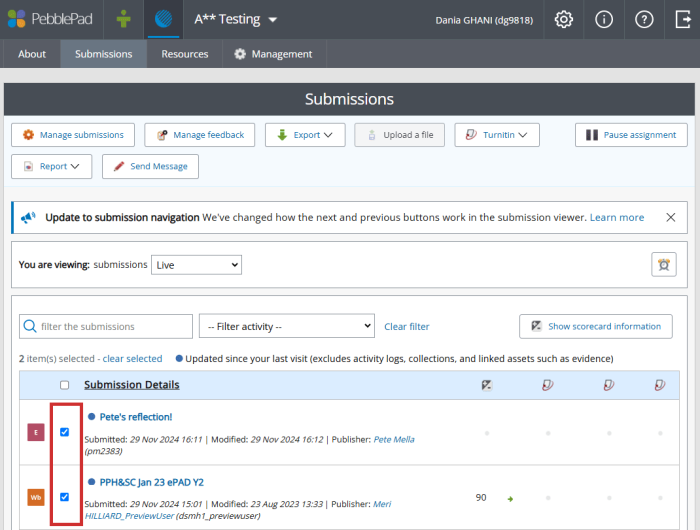This screenshot has height=530, width=700.
Task: Uncheck the PPH&SC Jan 23 ePAD Y2 checkbox
Action: point(65,497)
